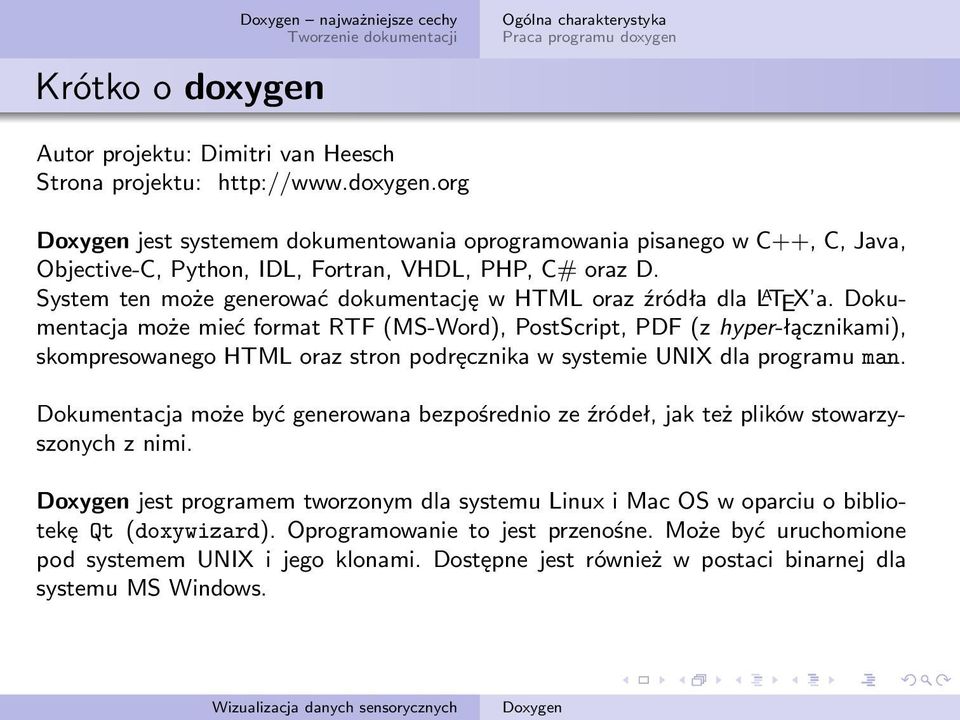
Task: Click the slide title 'Krótko o doxygen'
Action: coord(180,87)
